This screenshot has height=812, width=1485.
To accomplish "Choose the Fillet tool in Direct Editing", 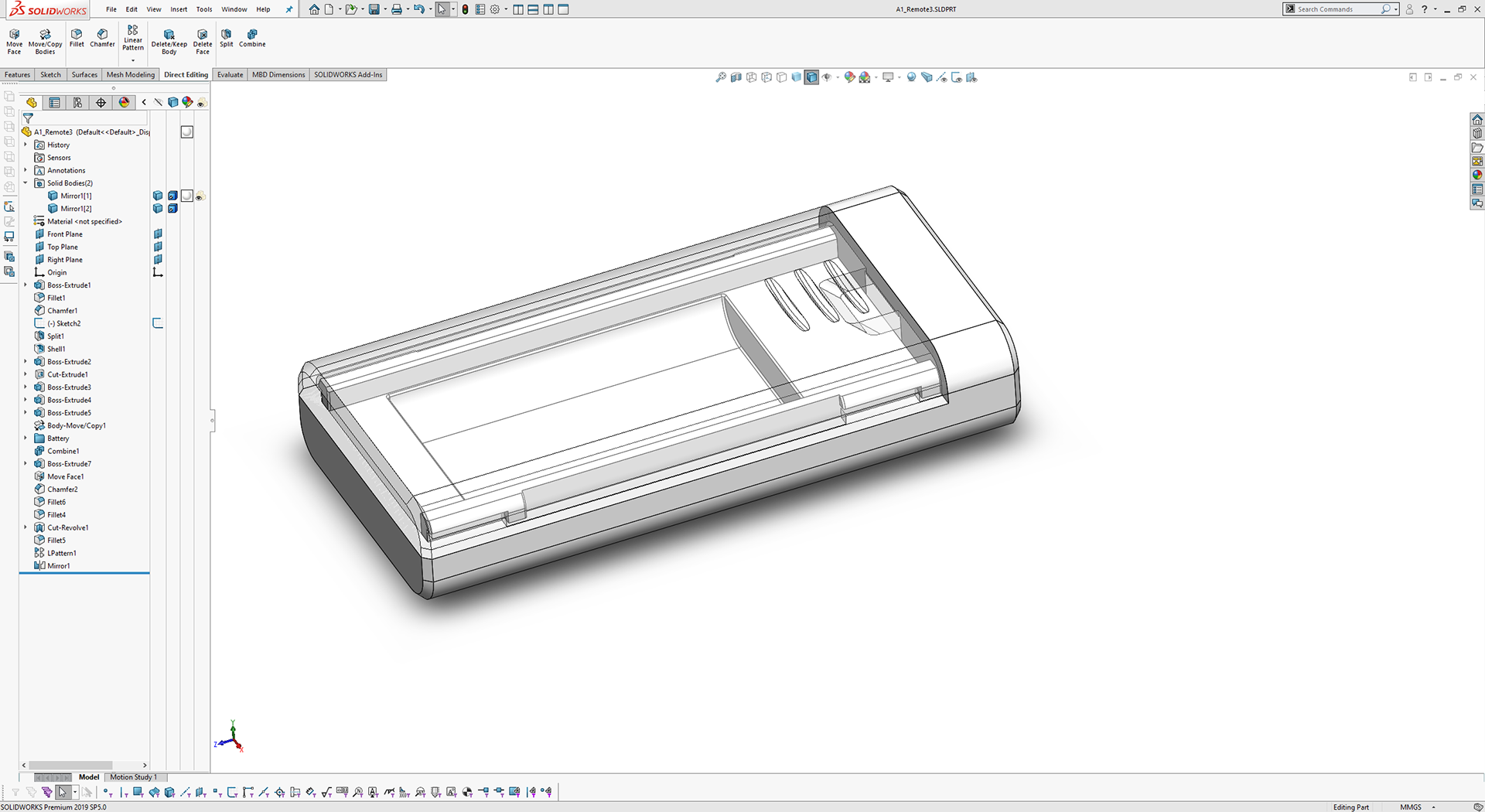I will pos(77,38).
